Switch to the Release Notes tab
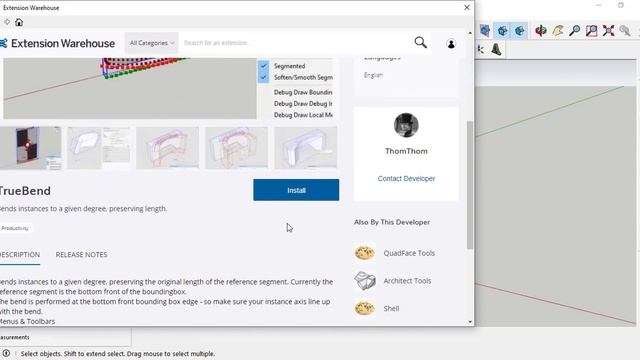Image resolution: width=640 pixels, height=360 pixels. [x=81, y=255]
